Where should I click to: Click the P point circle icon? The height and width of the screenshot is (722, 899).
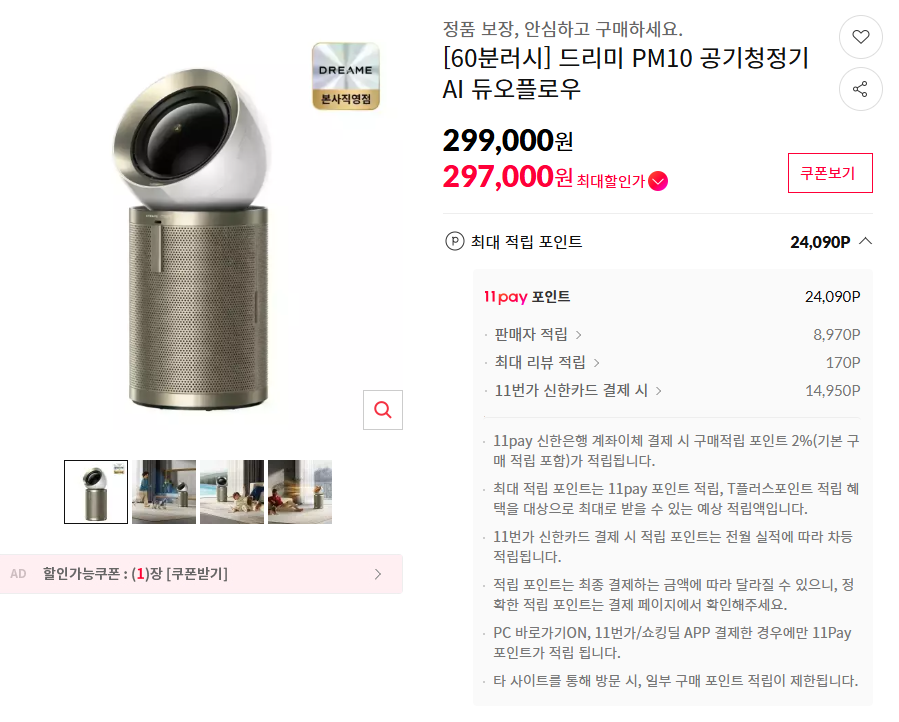(x=455, y=241)
